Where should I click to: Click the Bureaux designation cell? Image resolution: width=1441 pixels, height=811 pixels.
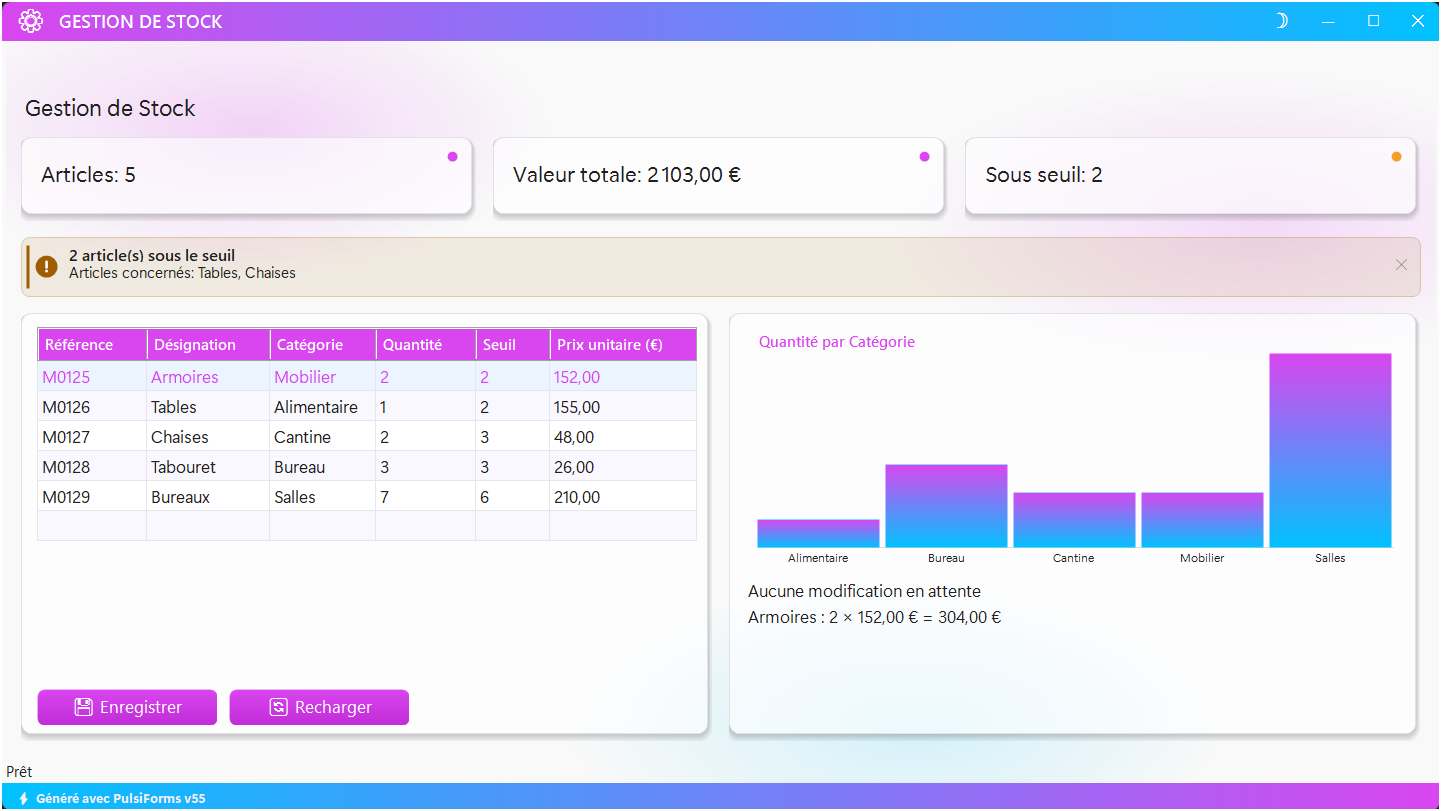[x=208, y=497]
